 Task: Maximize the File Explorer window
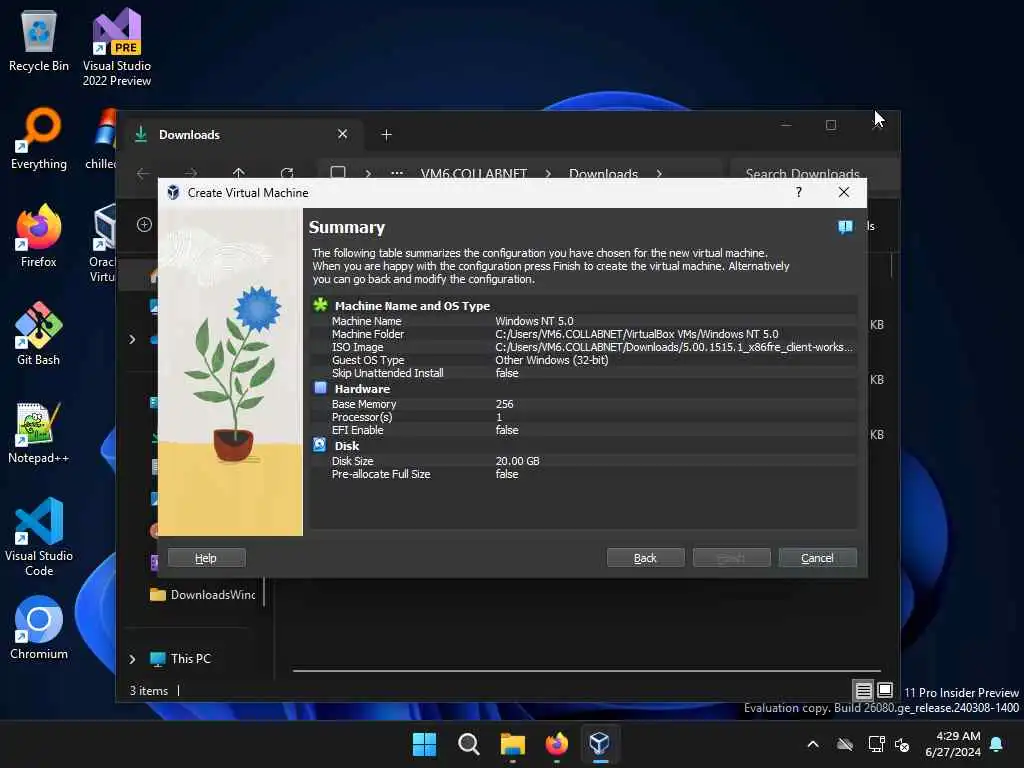coord(831,125)
